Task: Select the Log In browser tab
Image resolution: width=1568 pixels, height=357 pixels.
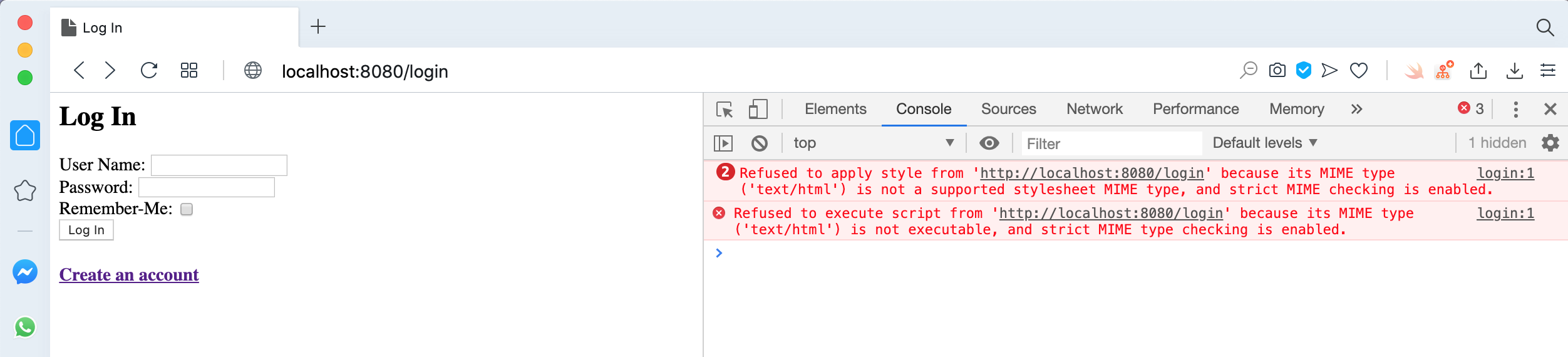Action: 174,28
